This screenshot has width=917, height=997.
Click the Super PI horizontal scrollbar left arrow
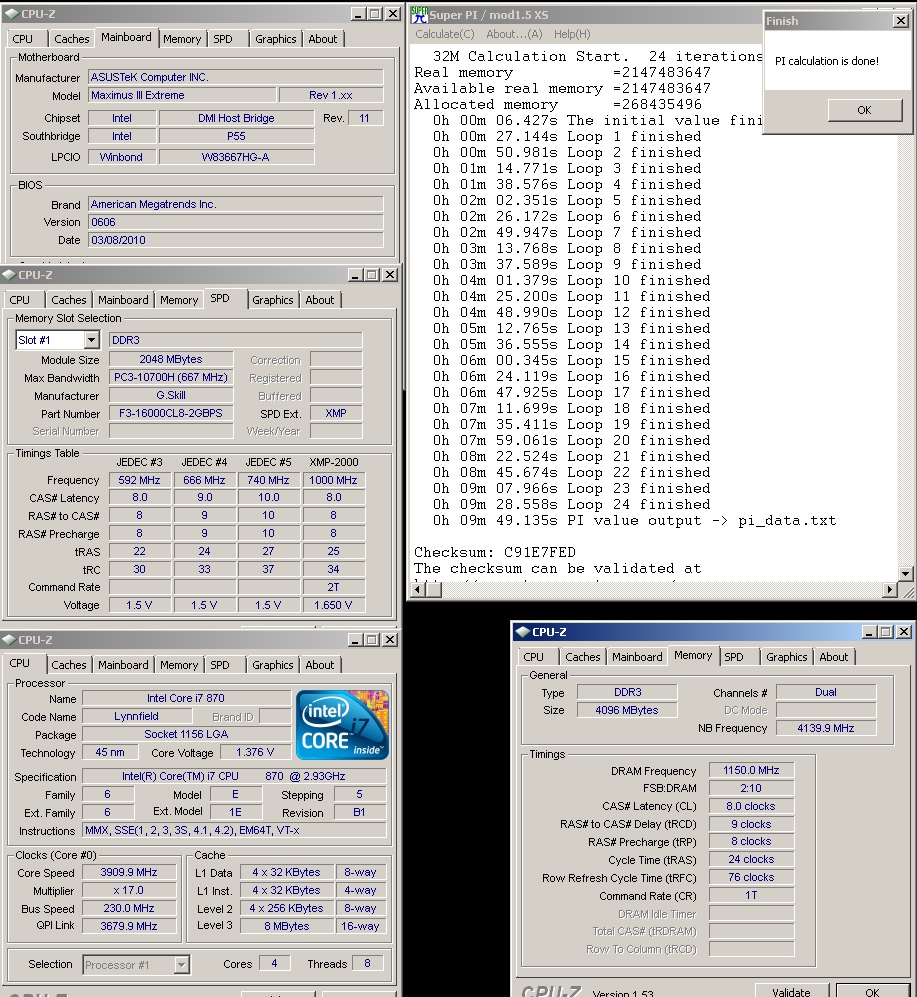pyautogui.click(x=417, y=590)
